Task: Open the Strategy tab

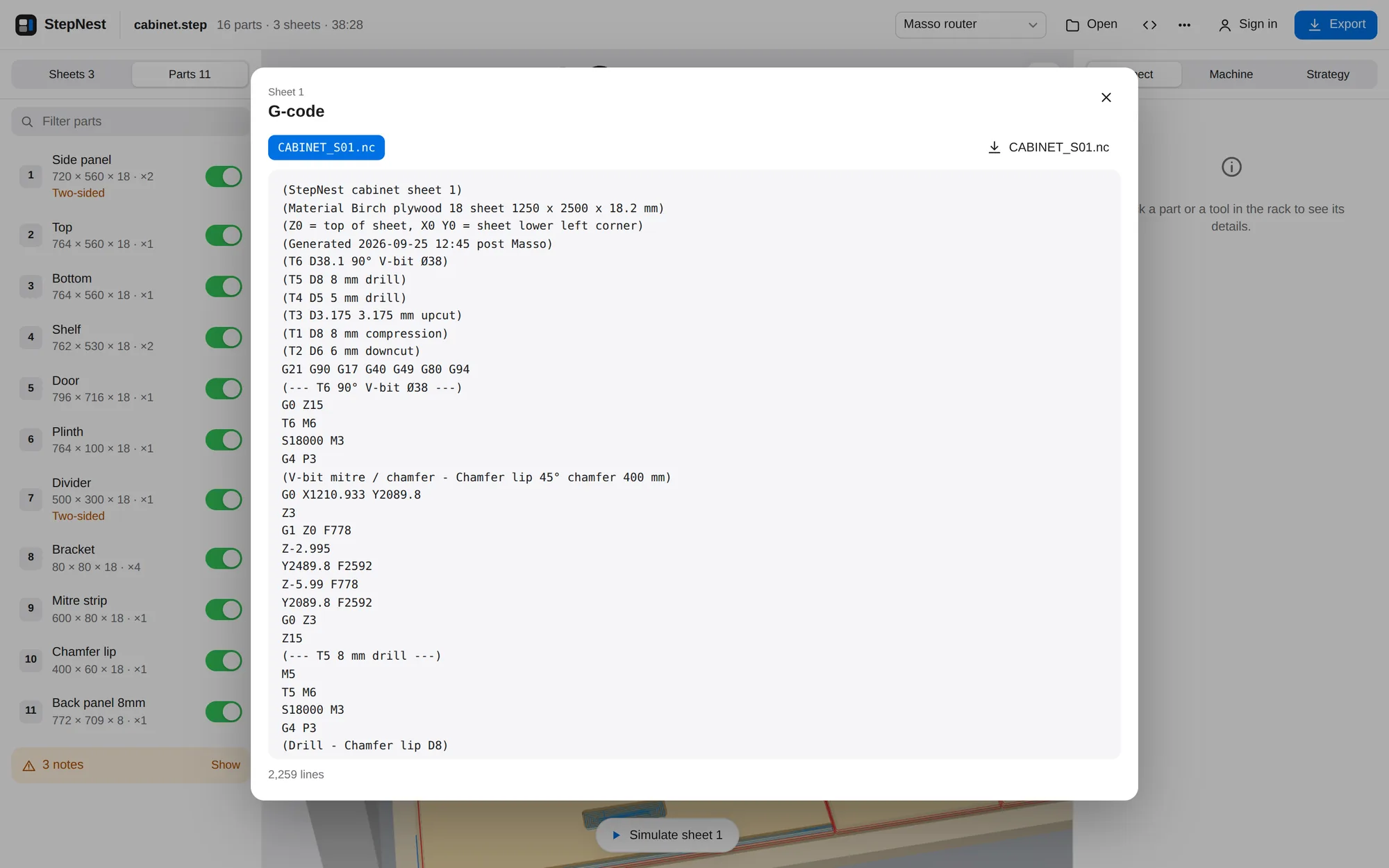Action: 1328,74
